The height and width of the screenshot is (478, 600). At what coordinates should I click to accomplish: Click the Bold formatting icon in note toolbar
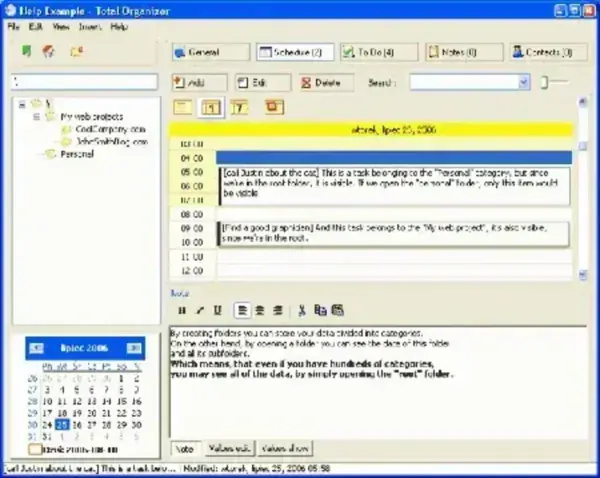pyautogui.click(x=182, y=311)
